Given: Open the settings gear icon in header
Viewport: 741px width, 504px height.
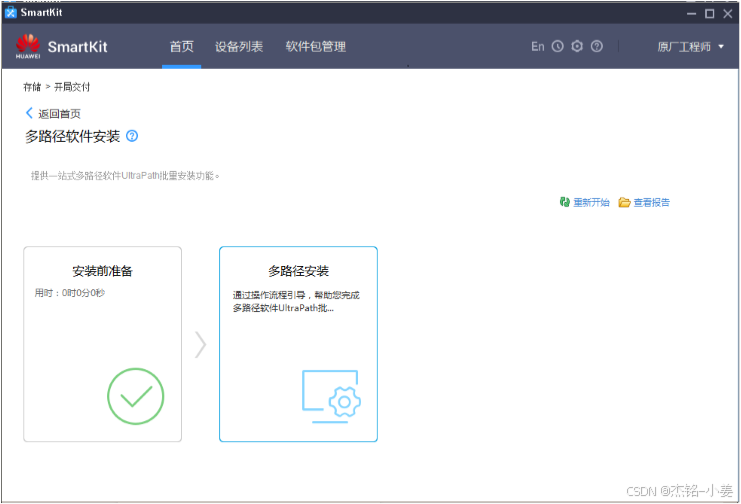Looking at the screenshot, I should [x=577, y=46].
